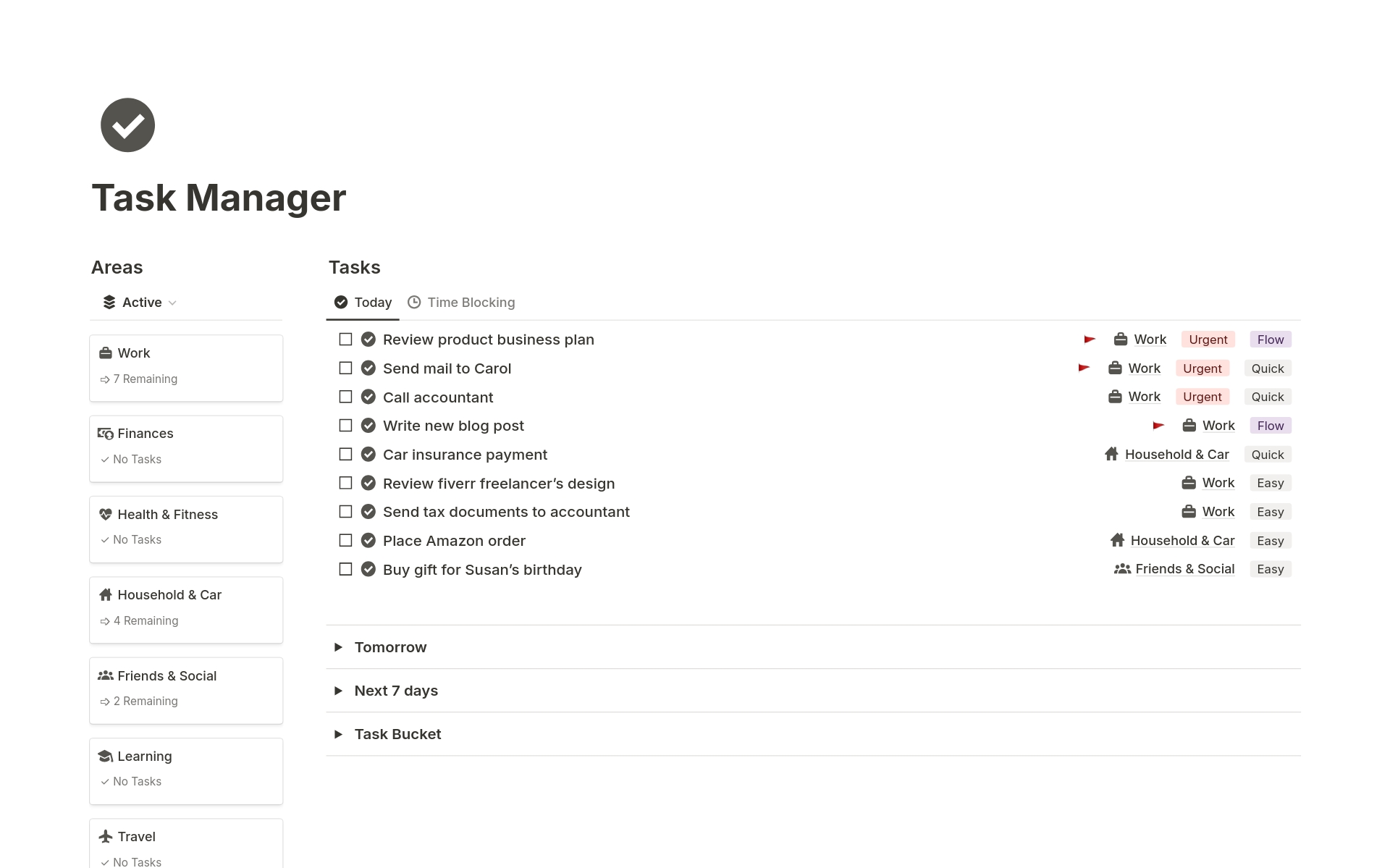Click the Finances area icon

(106, 433)
